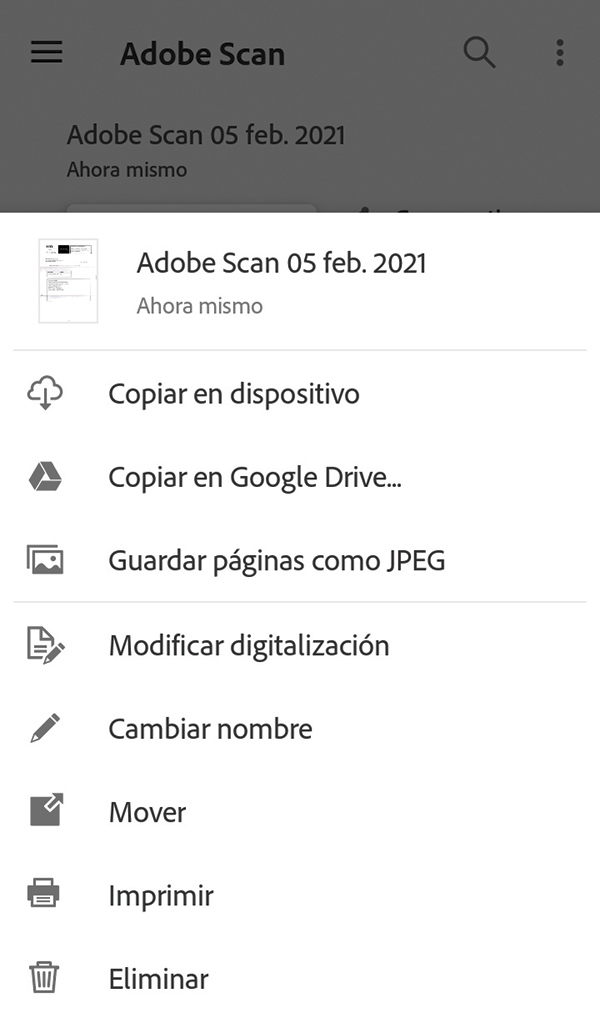Select the printer icon for Imprimir

(45, 895)
